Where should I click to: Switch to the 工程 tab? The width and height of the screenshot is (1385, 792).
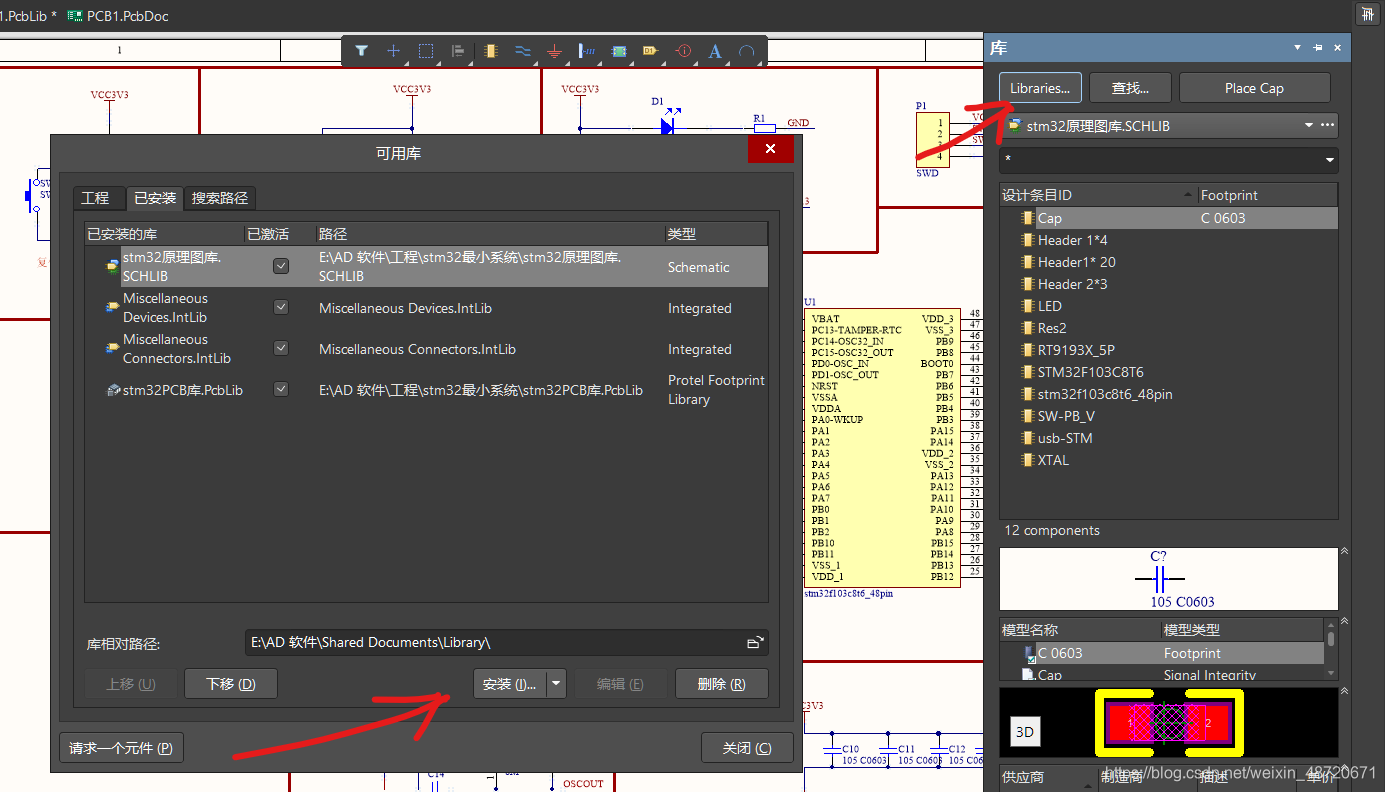(x=95, y=198)
